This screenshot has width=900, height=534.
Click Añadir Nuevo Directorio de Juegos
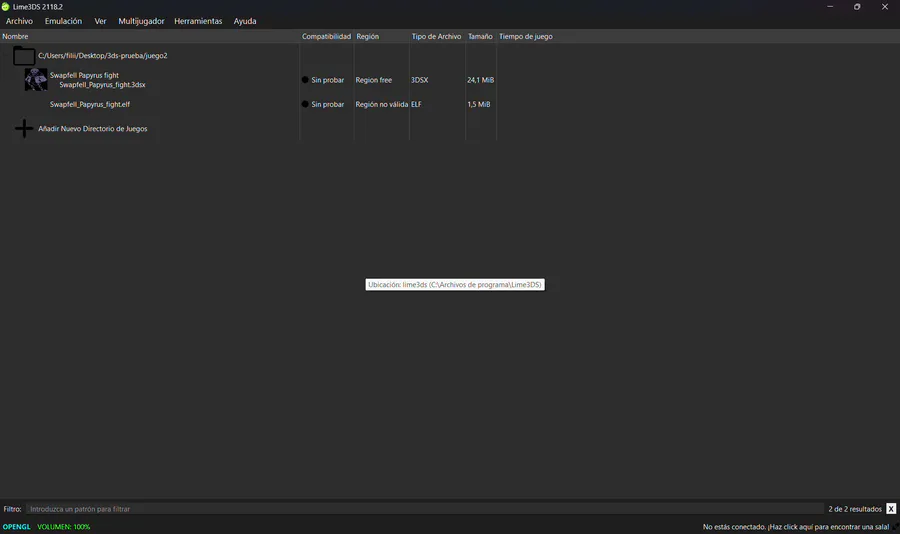[92, 129]
